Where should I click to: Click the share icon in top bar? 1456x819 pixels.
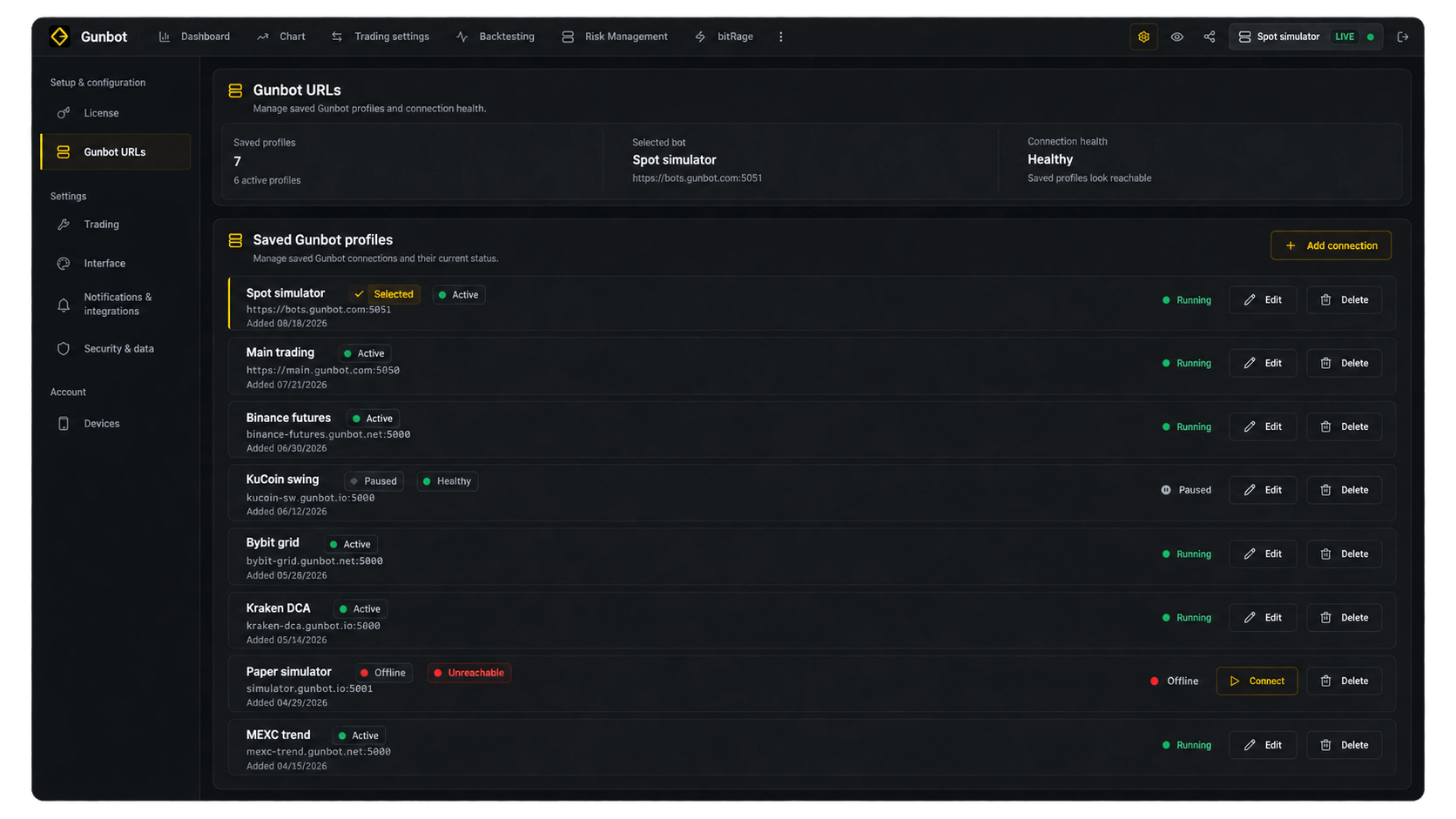(1210, 37)
